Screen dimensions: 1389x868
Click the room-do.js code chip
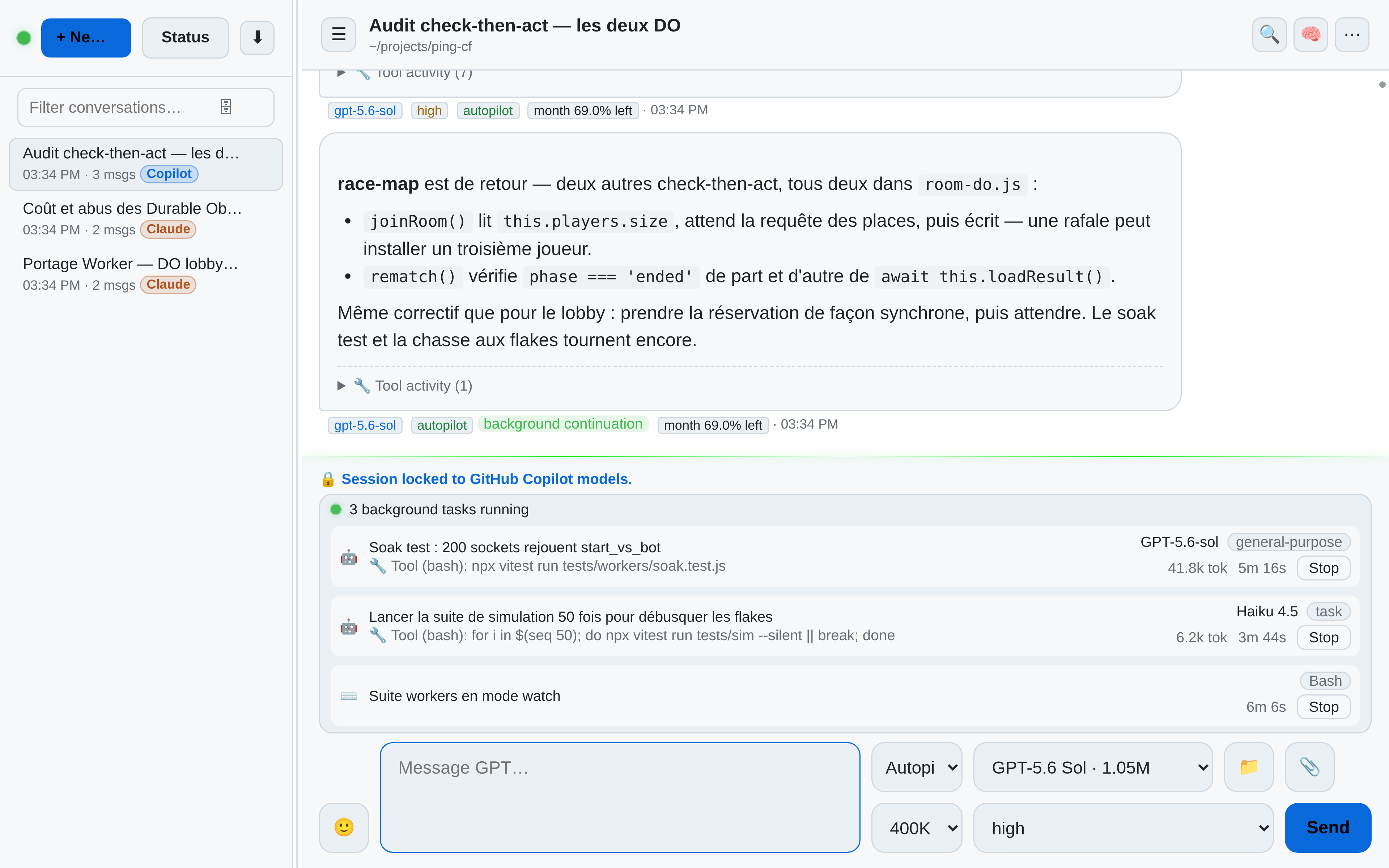[x=972, y=184]
